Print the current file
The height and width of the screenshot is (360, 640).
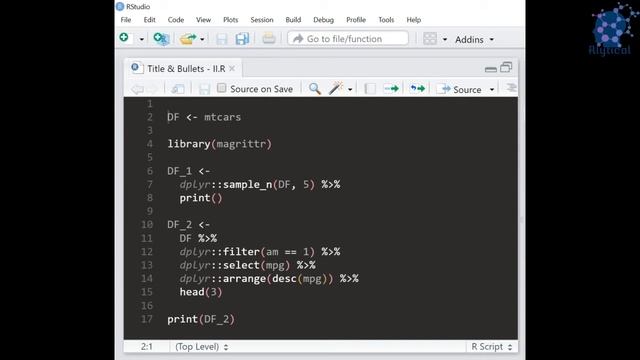269,39
